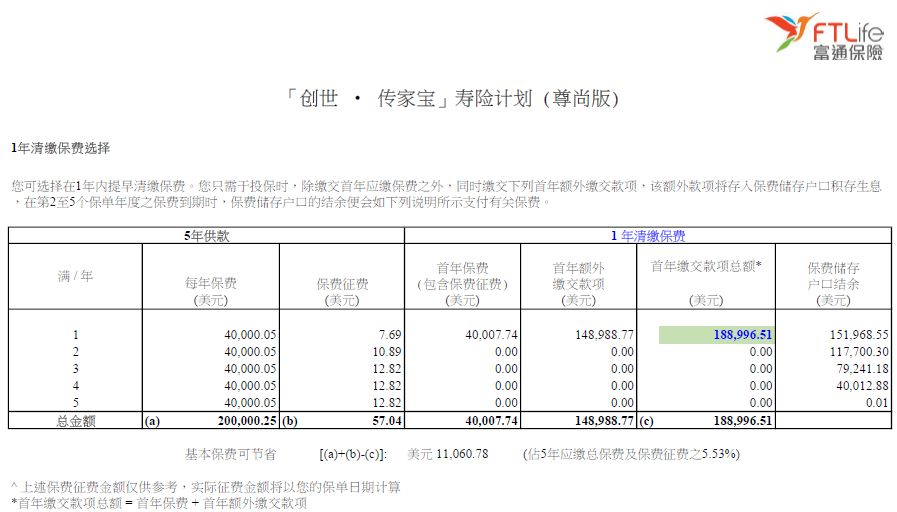897x512 pixels.
Task: Click the year number 1 in first column
Action: 75,335
